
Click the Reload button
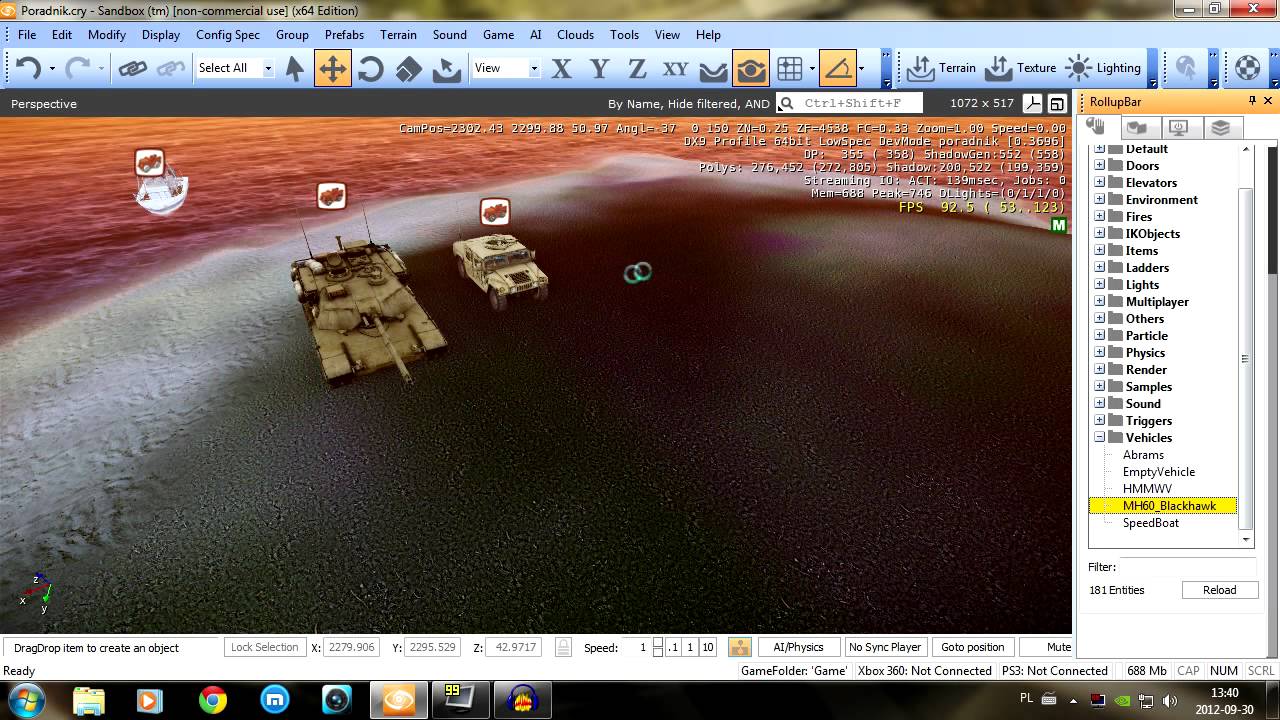(1219, 590)
